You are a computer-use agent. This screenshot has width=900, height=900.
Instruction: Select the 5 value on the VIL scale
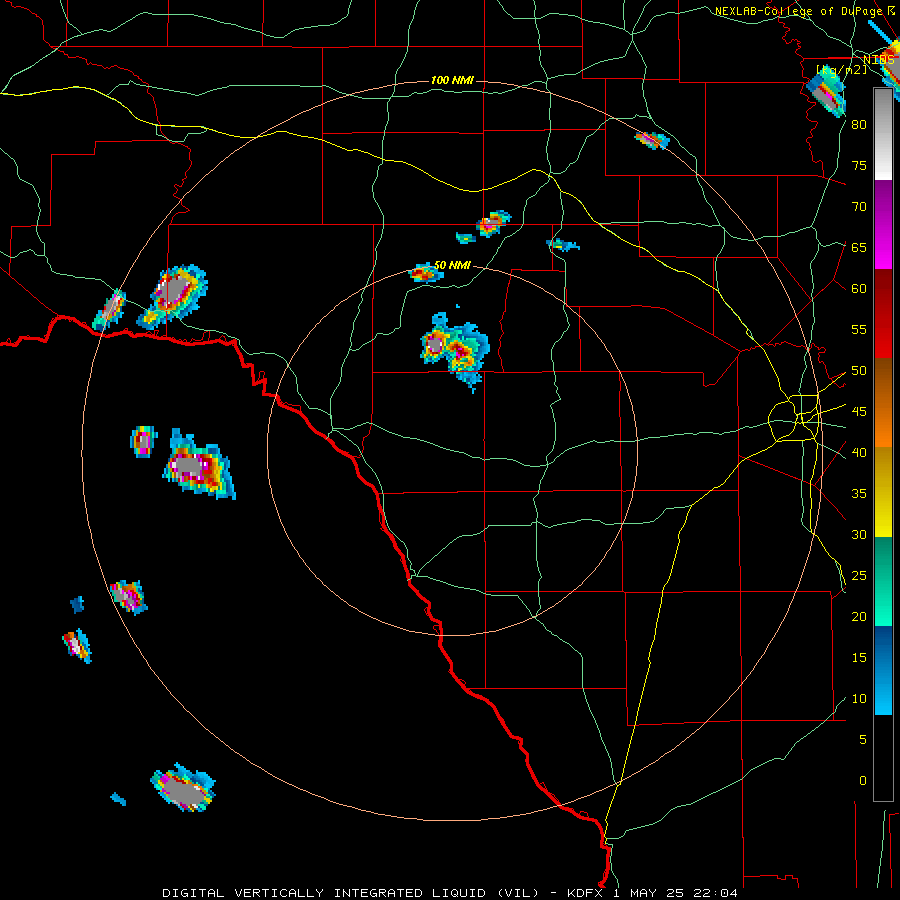(x=863, y=739)
